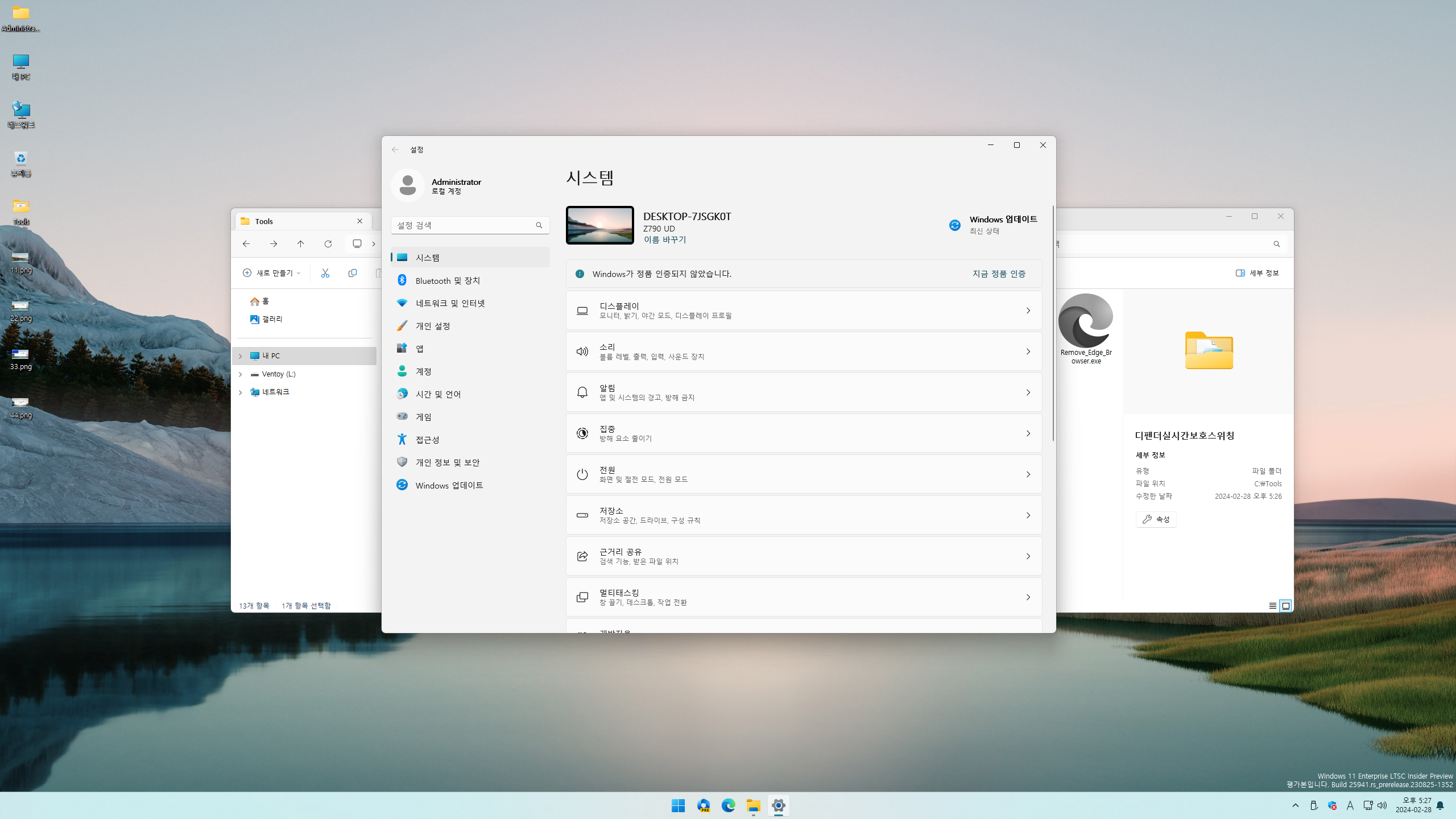This screenshot has height=819, width=1456.
Task: Click the 속성 button in details pane
Action: [1156, 519]
